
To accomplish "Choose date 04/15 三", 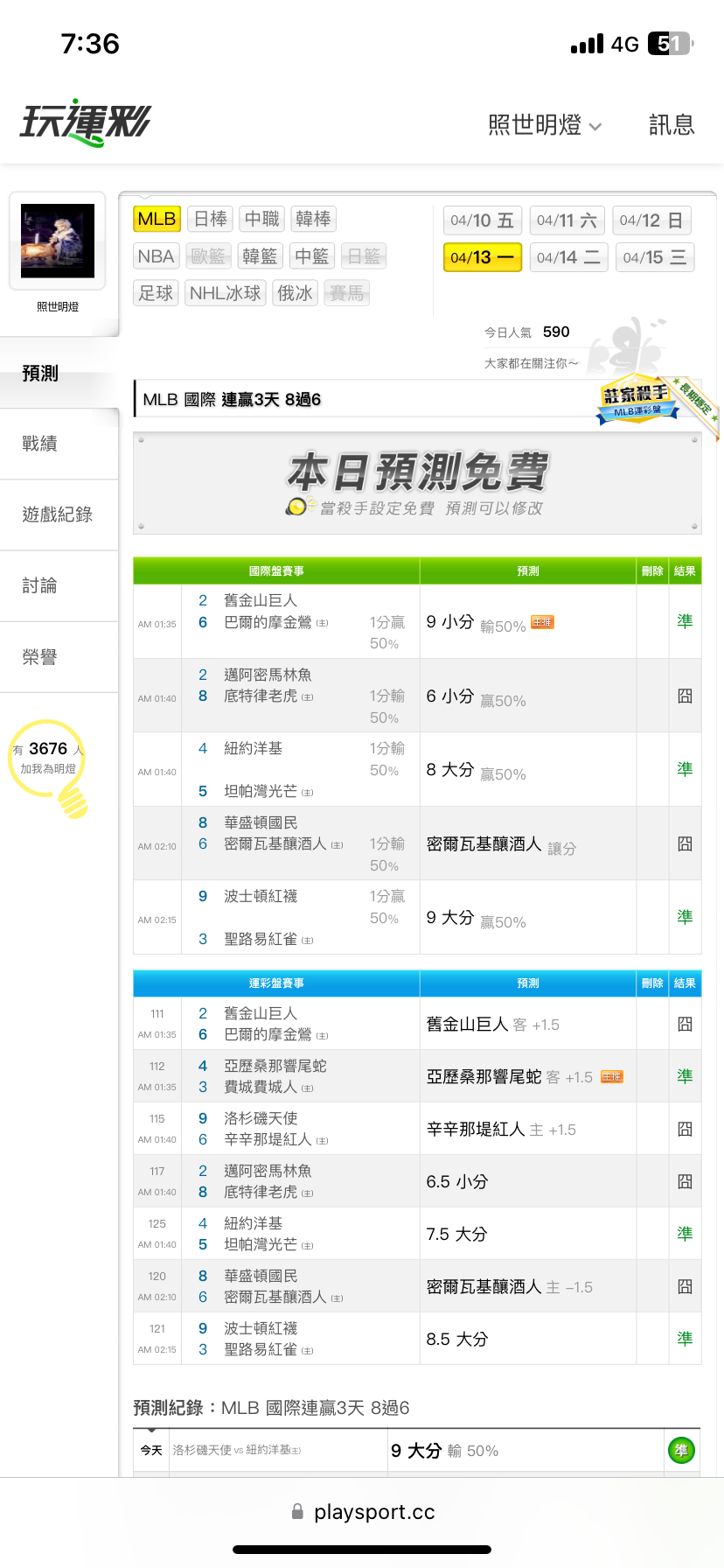I will point(655,257).
